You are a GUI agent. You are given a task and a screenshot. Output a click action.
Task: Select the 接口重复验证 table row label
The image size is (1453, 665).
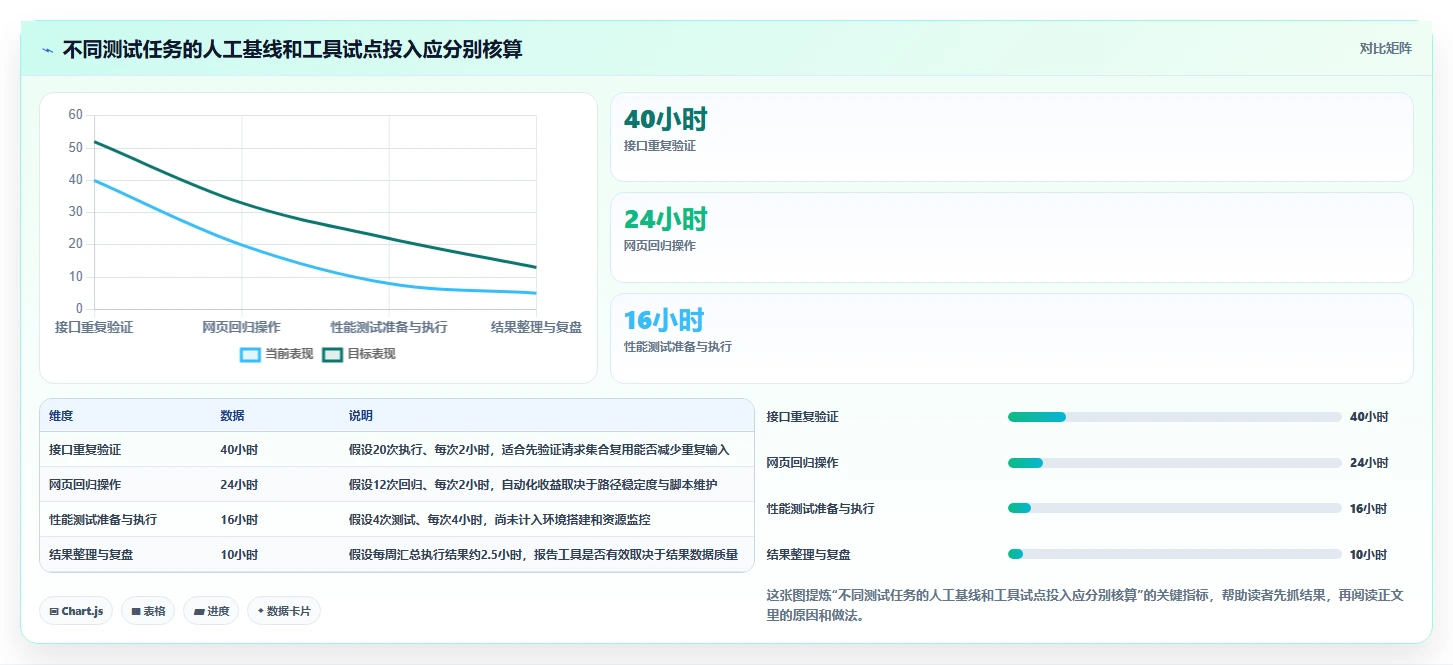coord(85,450)
